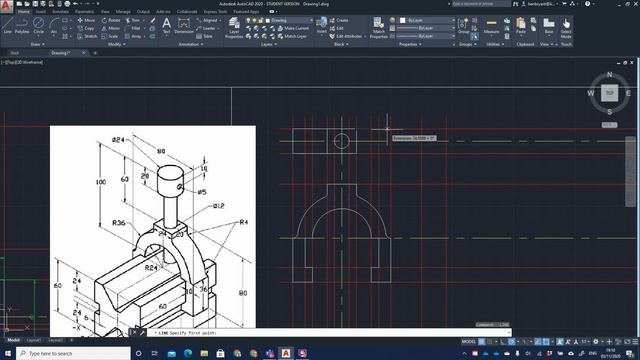Click the TOP face of the ViewCube
Screen dimensions: 640x360
(609, 93)
